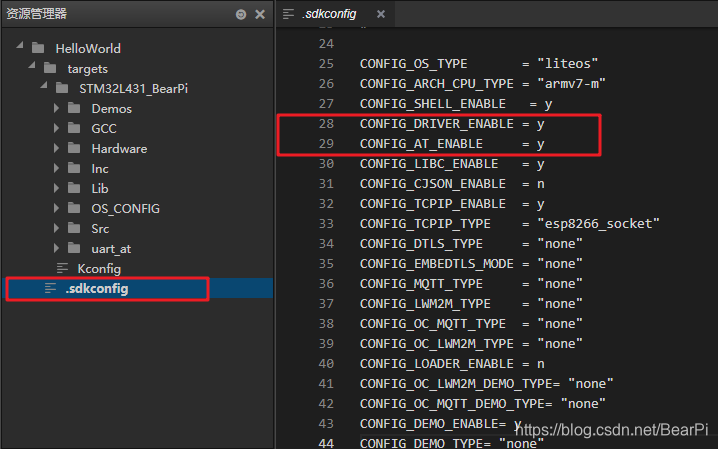Click line CONFIG_LIBC_ENABLE = y

(x=452, y=164)
